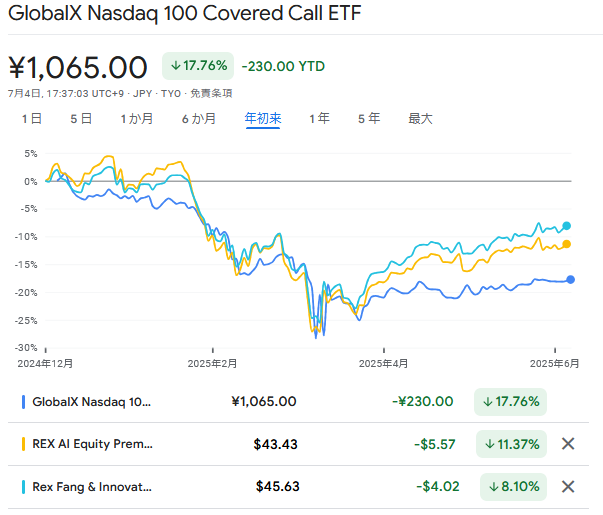Click the -230.00 YTD change text
Viewport: 603px width, 515px height.
point(283,66)
